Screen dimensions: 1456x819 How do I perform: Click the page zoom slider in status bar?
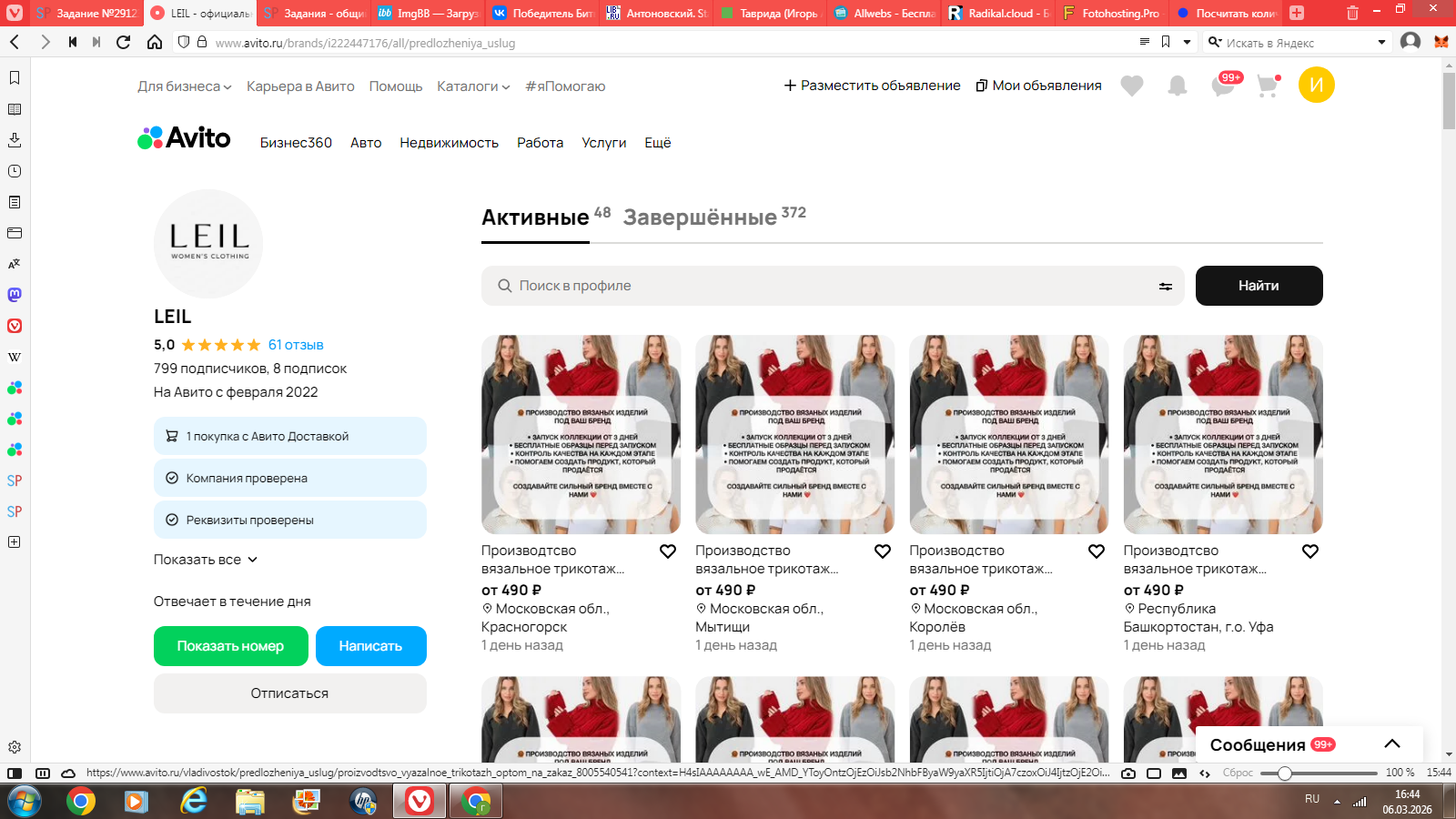tap(1319, 773)
